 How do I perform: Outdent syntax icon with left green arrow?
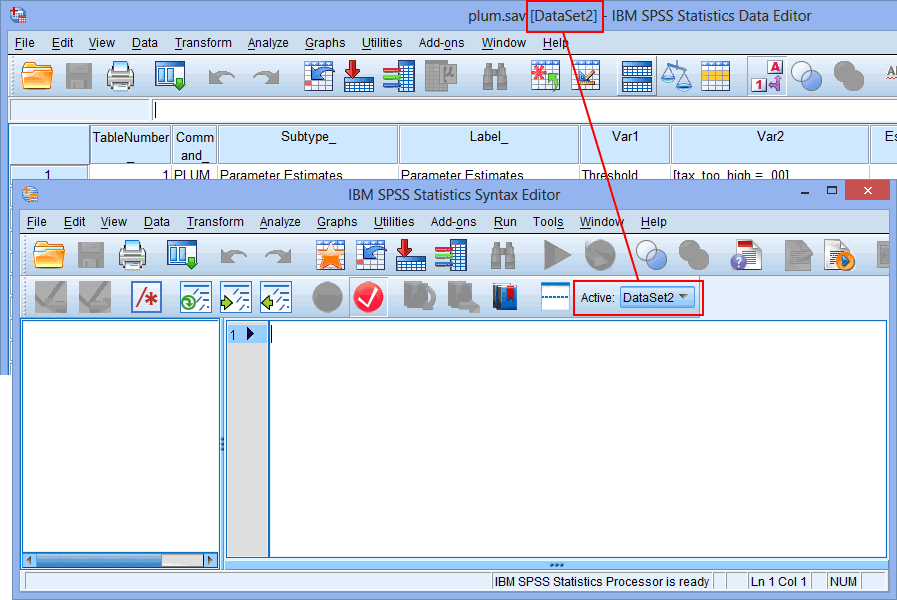coord(276,297)
